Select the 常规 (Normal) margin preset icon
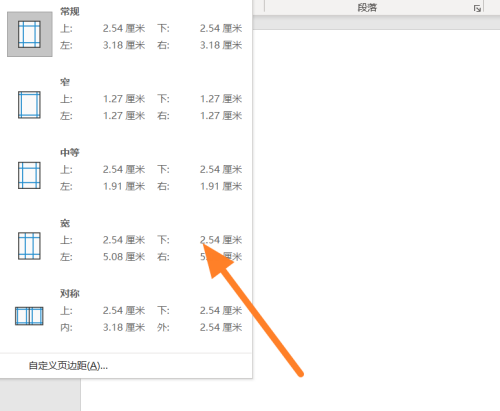The image size is (500, 411). 30,34
